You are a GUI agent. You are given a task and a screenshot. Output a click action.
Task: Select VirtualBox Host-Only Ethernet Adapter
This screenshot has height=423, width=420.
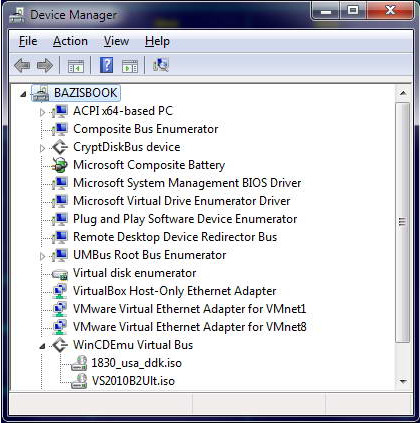click(174, 291)
